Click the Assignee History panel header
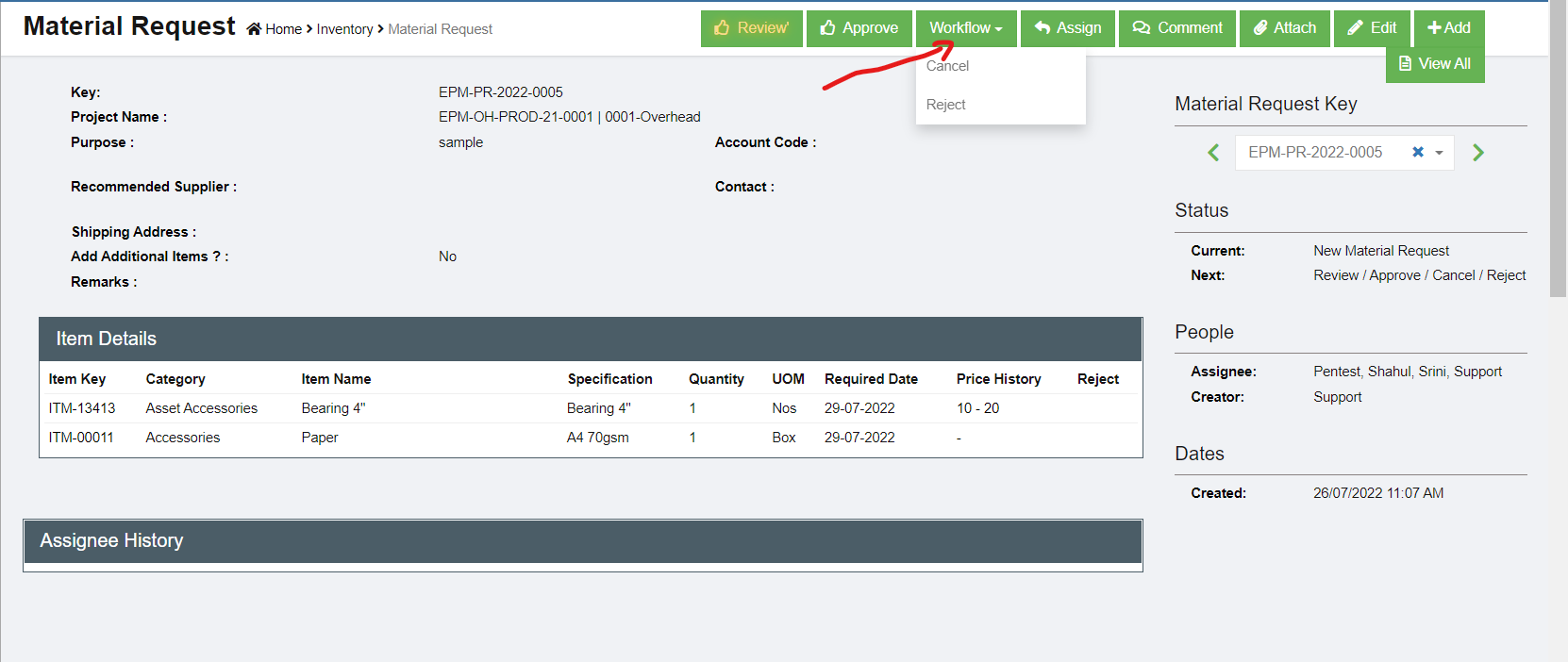The height and width of the screenshot is (662, 1568). (x=582, y=540)
